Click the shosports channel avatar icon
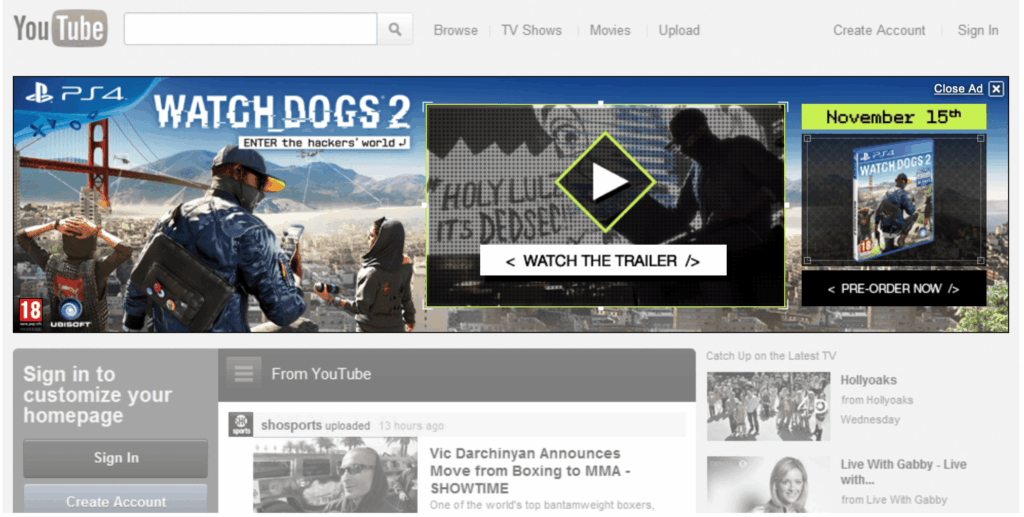The width and height of the screenshot is (1024, 517). click(241, 424)
